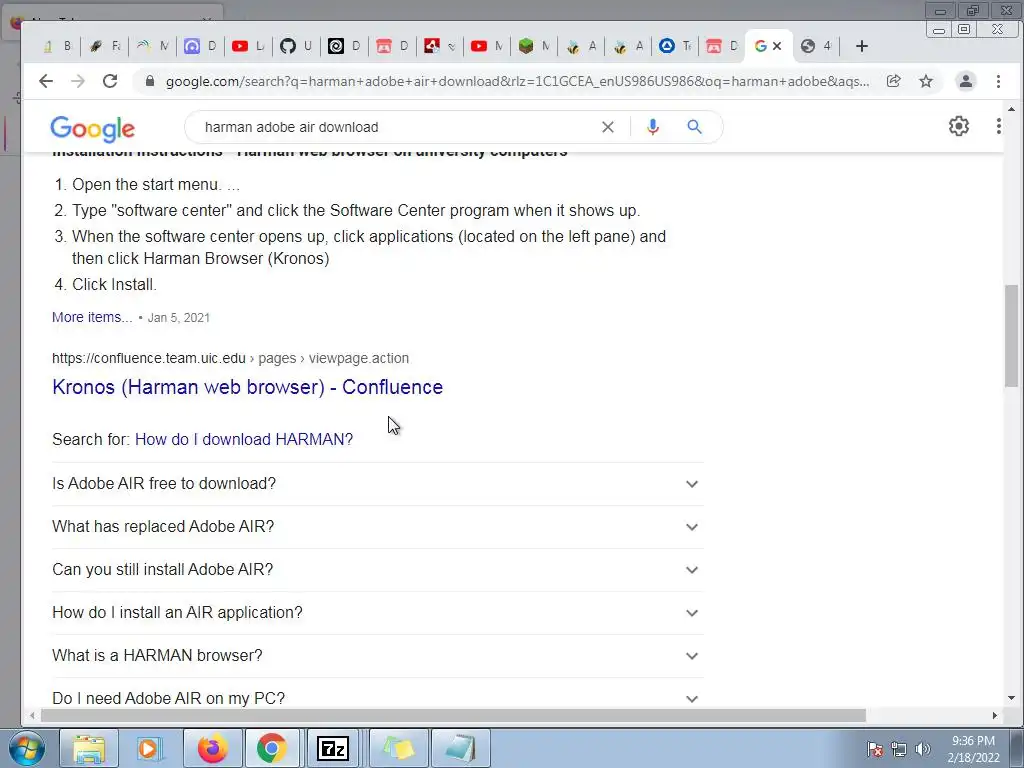Start voice search with the microphone icon
This screenshot has width=1024, height=768.
pos(652,127)
